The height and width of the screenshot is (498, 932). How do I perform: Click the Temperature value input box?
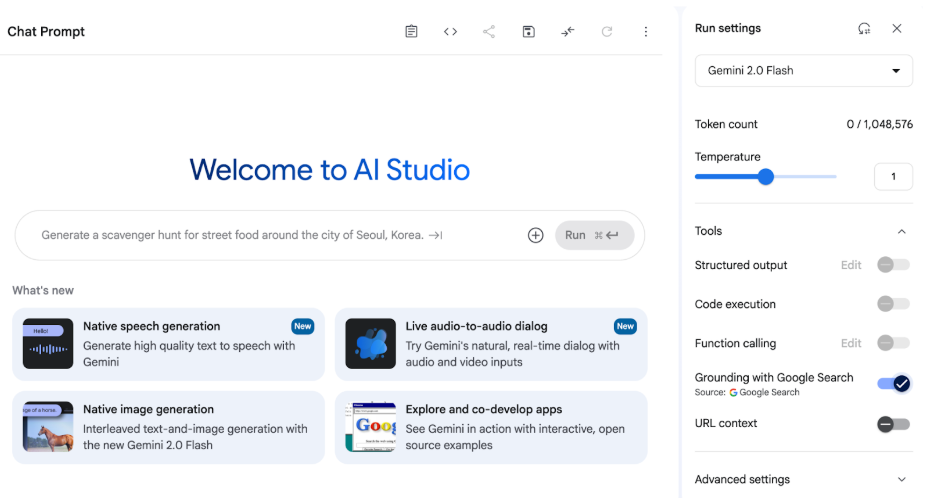893,176
